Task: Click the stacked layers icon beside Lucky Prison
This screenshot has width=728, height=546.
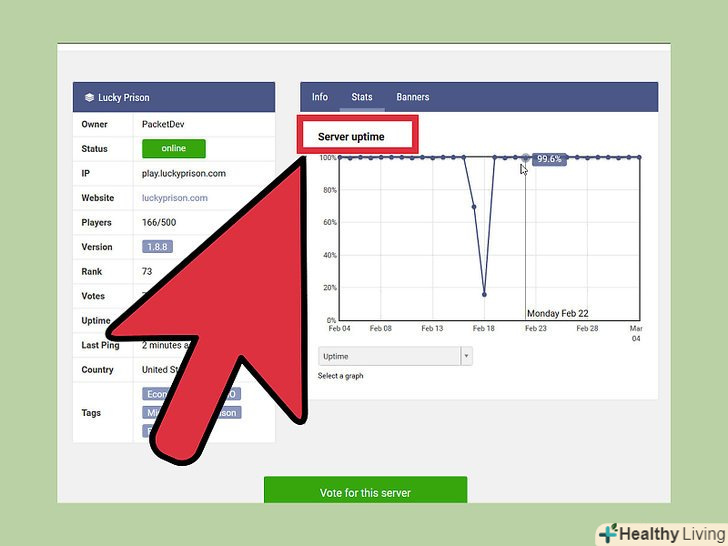Action: coord(89,98)
